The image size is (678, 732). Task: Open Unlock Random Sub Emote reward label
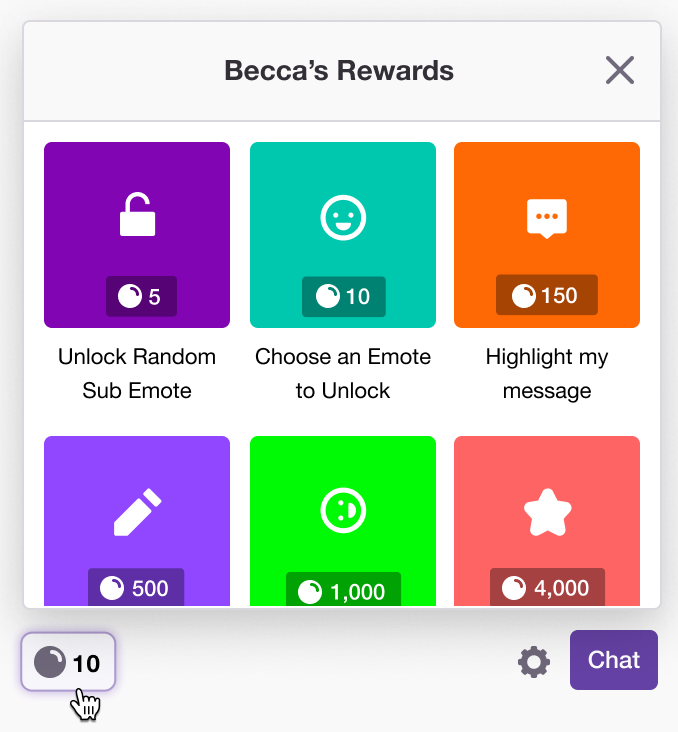[x=137, y=373]
